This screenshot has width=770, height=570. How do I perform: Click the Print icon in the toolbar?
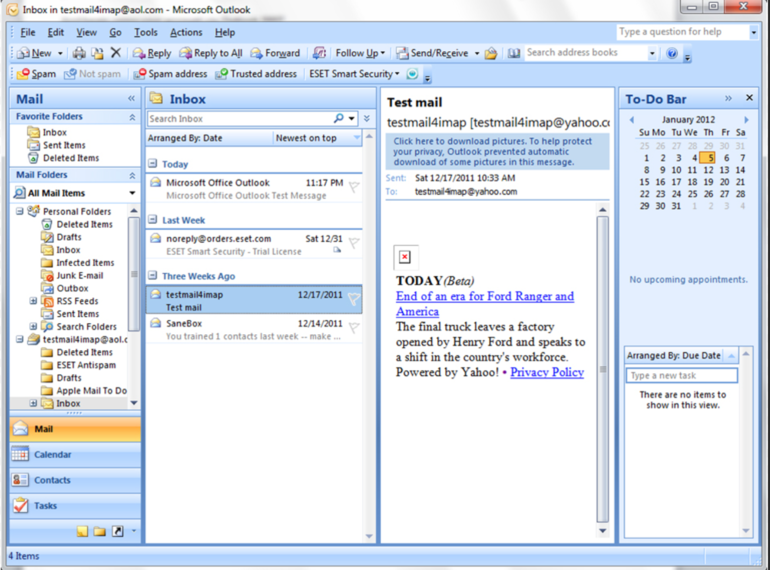point(79,53)
